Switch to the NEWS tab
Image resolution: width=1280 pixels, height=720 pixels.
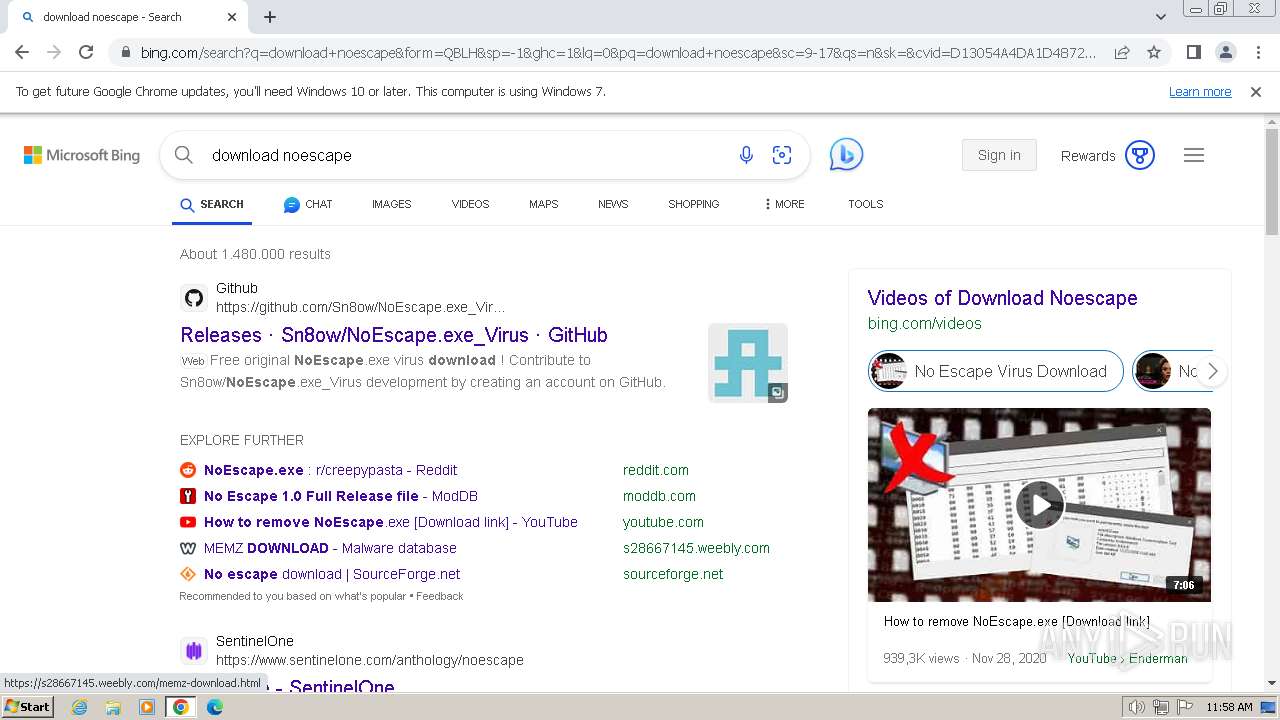tap(613, 204)
